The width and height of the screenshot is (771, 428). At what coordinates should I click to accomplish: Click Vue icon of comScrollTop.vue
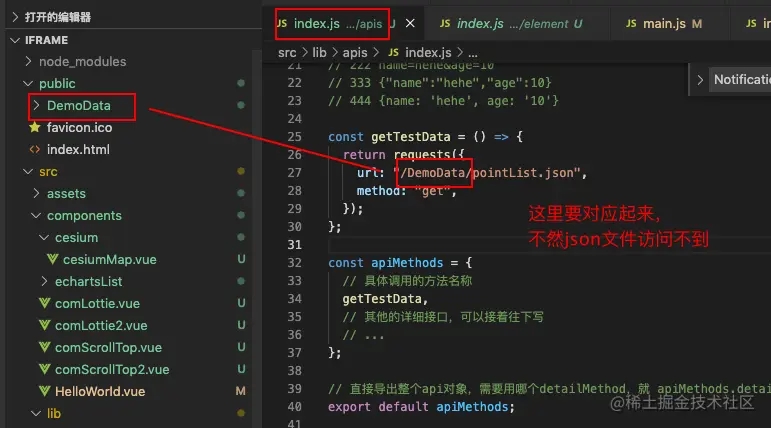[44, 347]
